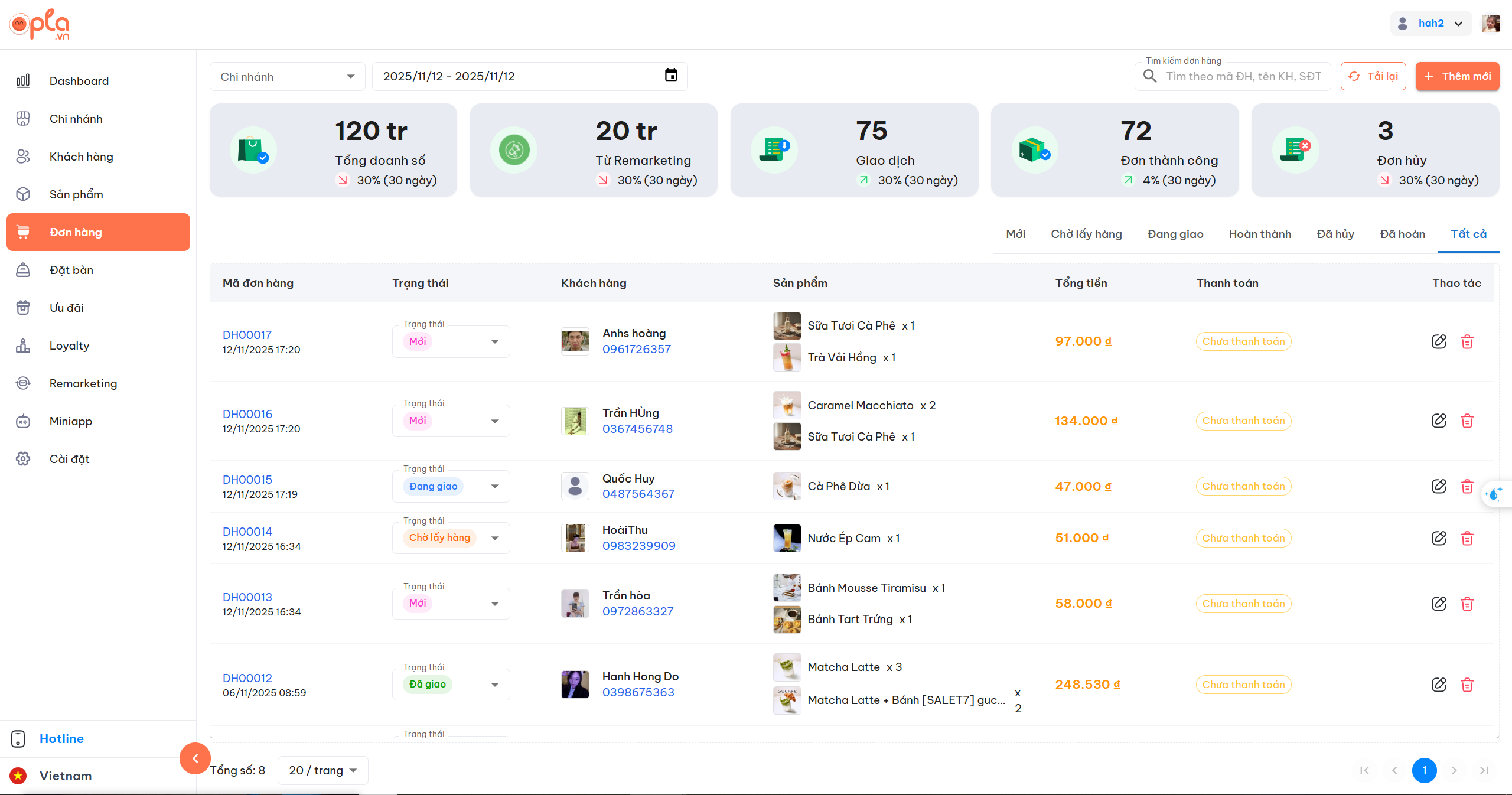
Task: Delete order DH00016 with trash icon
Action: 1467,421
